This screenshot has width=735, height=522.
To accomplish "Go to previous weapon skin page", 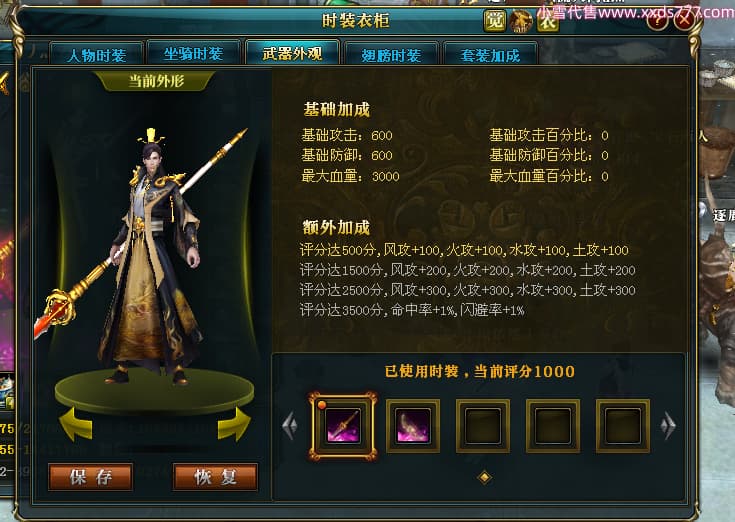I will coord(290,426).
